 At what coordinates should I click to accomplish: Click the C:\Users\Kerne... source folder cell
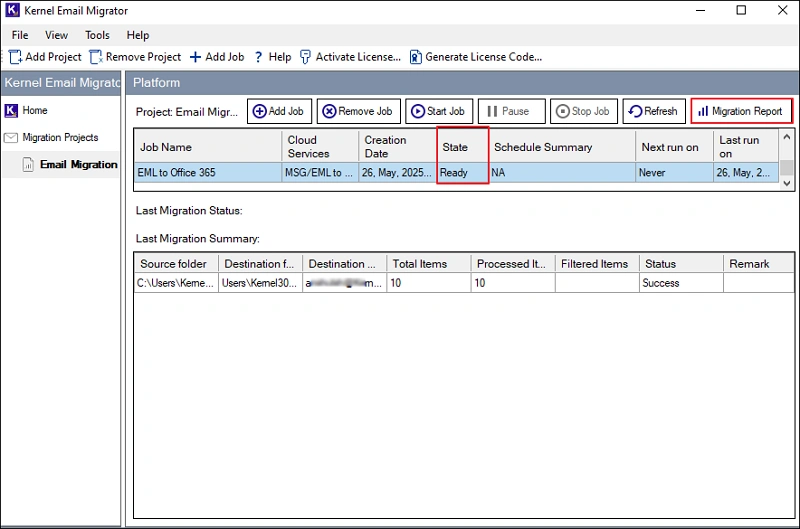click(x=177, y=283)
